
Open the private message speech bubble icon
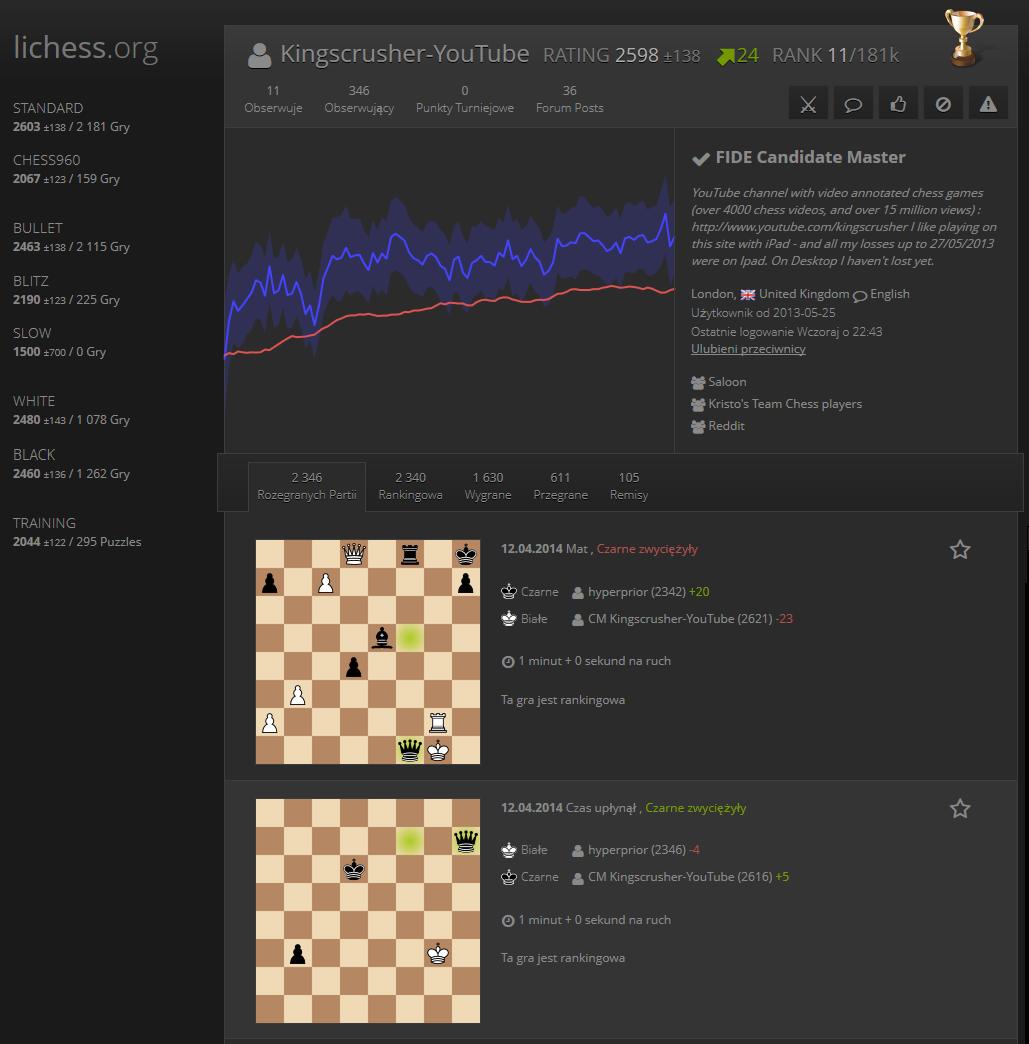point(853,103)
